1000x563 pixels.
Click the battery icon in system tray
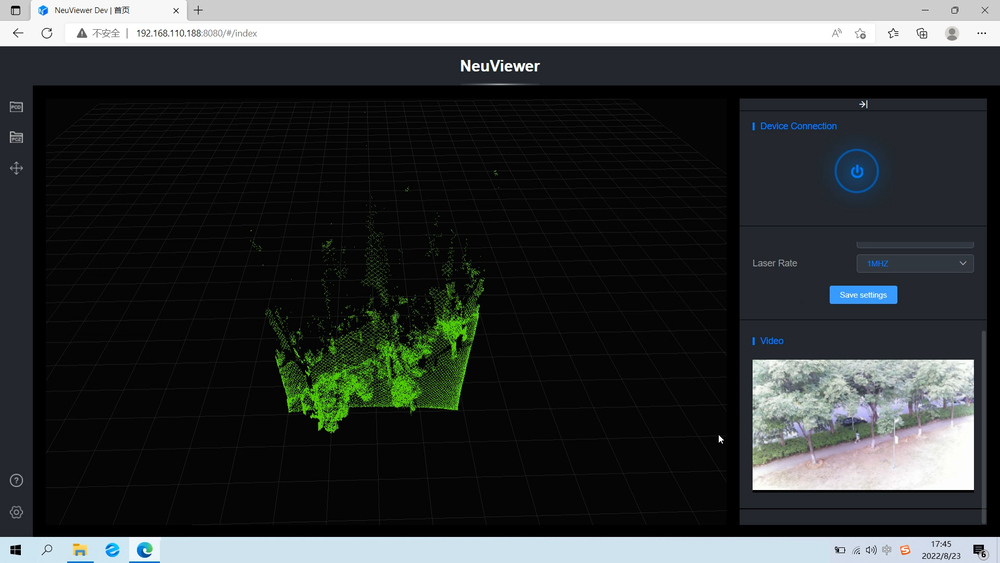click(840, 550)
